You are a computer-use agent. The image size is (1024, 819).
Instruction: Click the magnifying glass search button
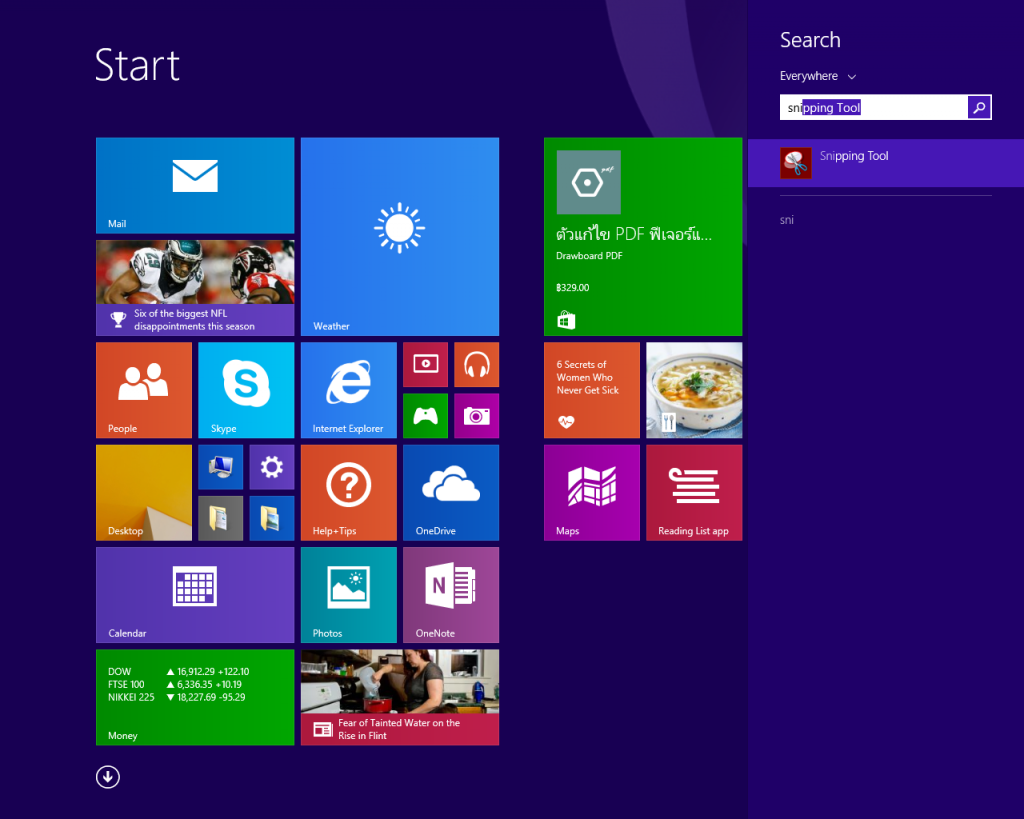[x=979, y=107]
